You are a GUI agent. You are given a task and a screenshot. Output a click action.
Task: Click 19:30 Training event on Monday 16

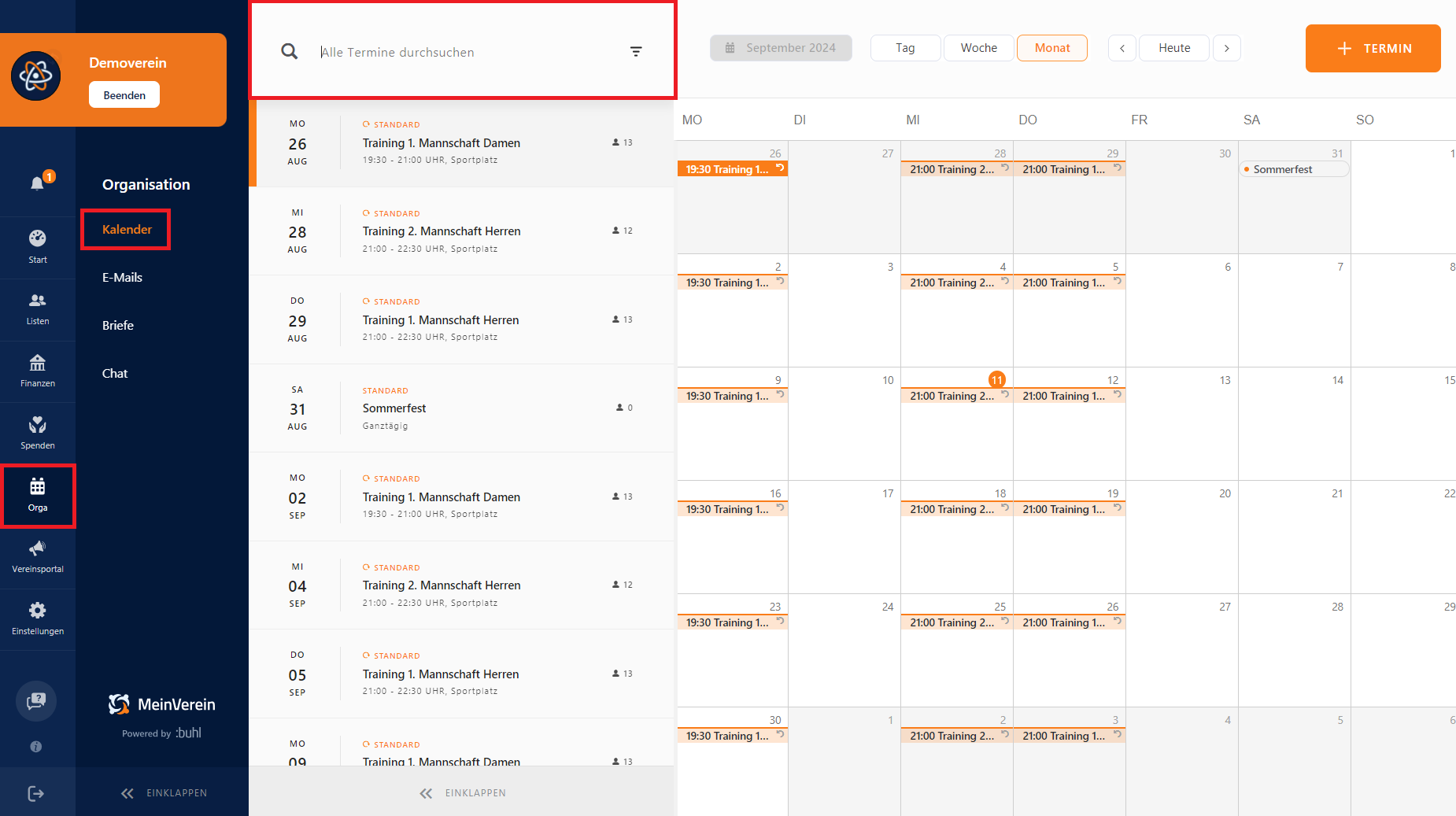[733, 508]
